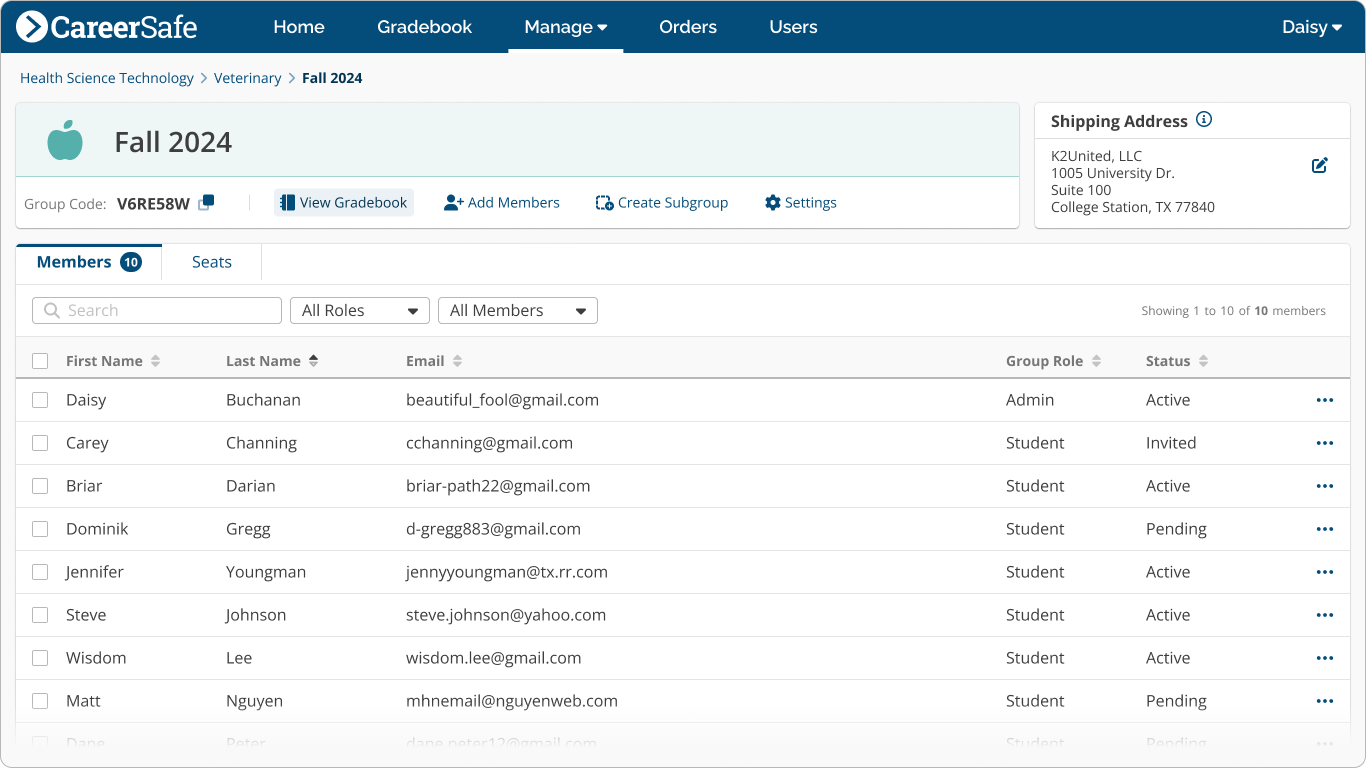
Task: Open actions menu for Carey Channing
Action: coord(1325,442)
